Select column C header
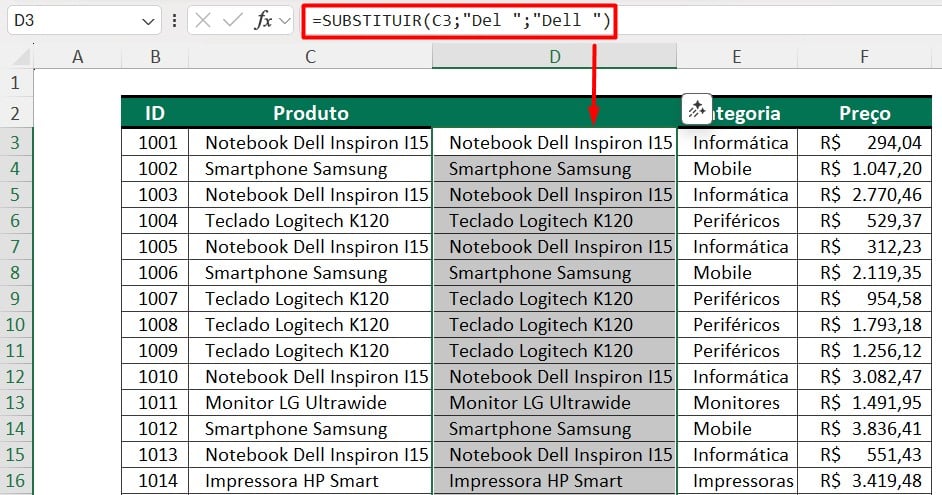This screenshot has width=942, height=495. point(310,56)
